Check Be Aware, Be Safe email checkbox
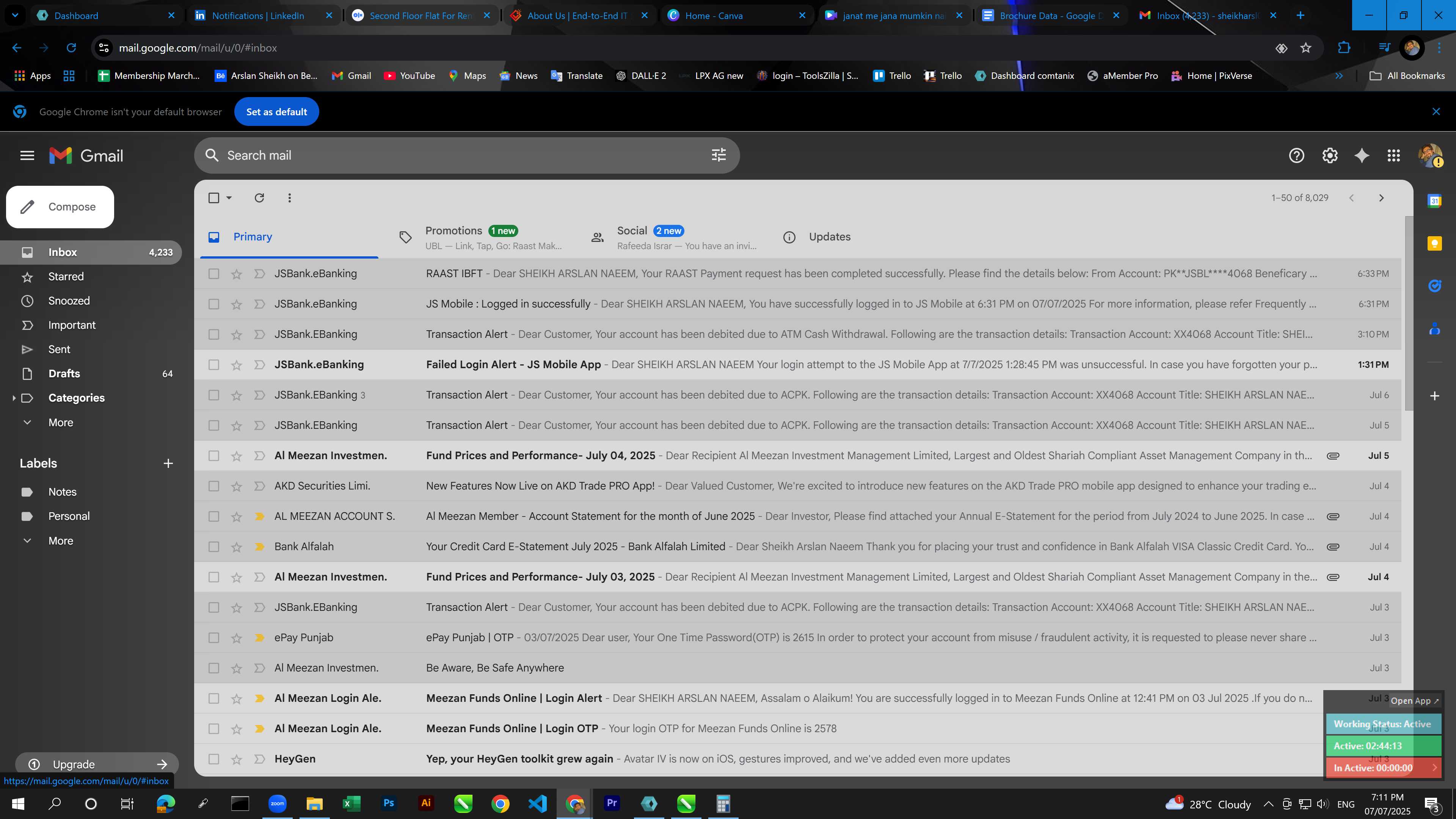The height and width of the screenshot is (819, 1456). (213, 668)
